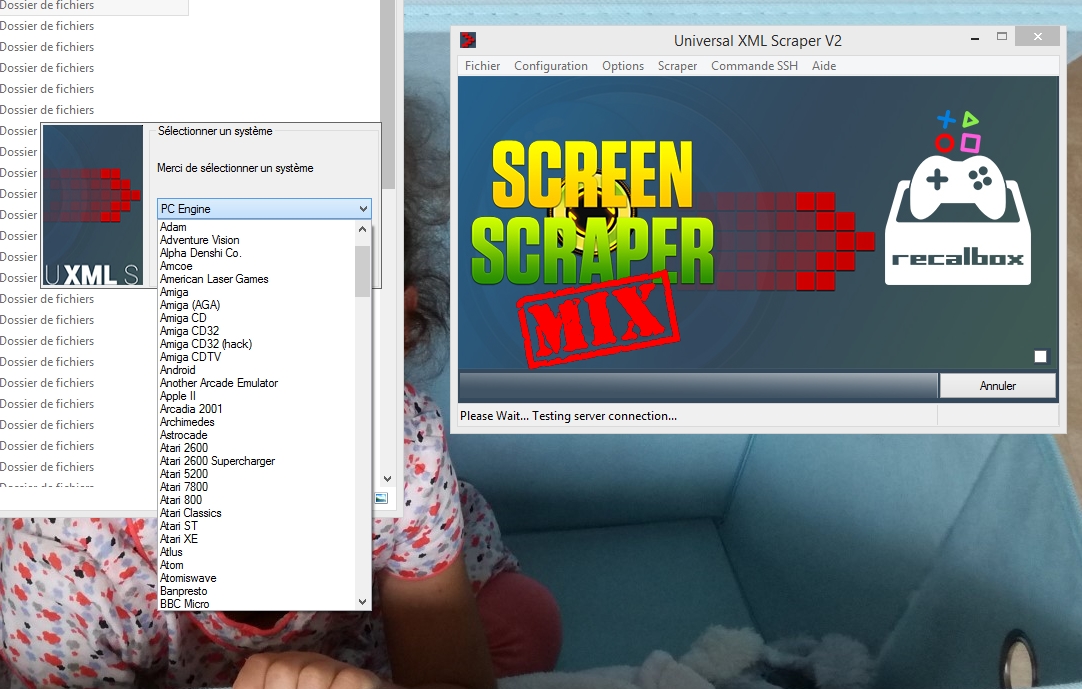Click the recalbox controller logo
1082x689 pixels.
tap(958, 199)
